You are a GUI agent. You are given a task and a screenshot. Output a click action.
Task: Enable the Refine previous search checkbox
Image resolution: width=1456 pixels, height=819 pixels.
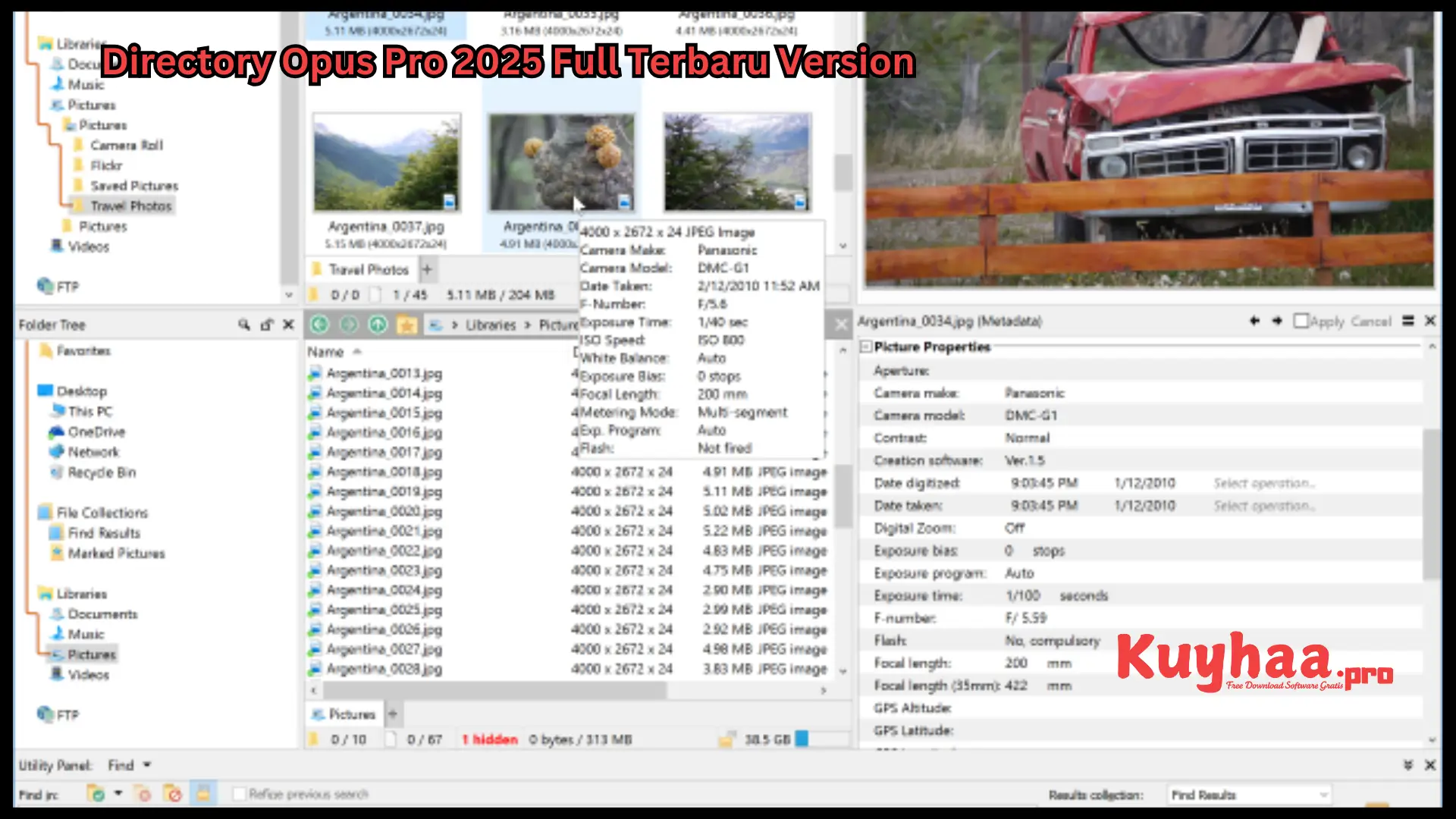coord(240,793)
